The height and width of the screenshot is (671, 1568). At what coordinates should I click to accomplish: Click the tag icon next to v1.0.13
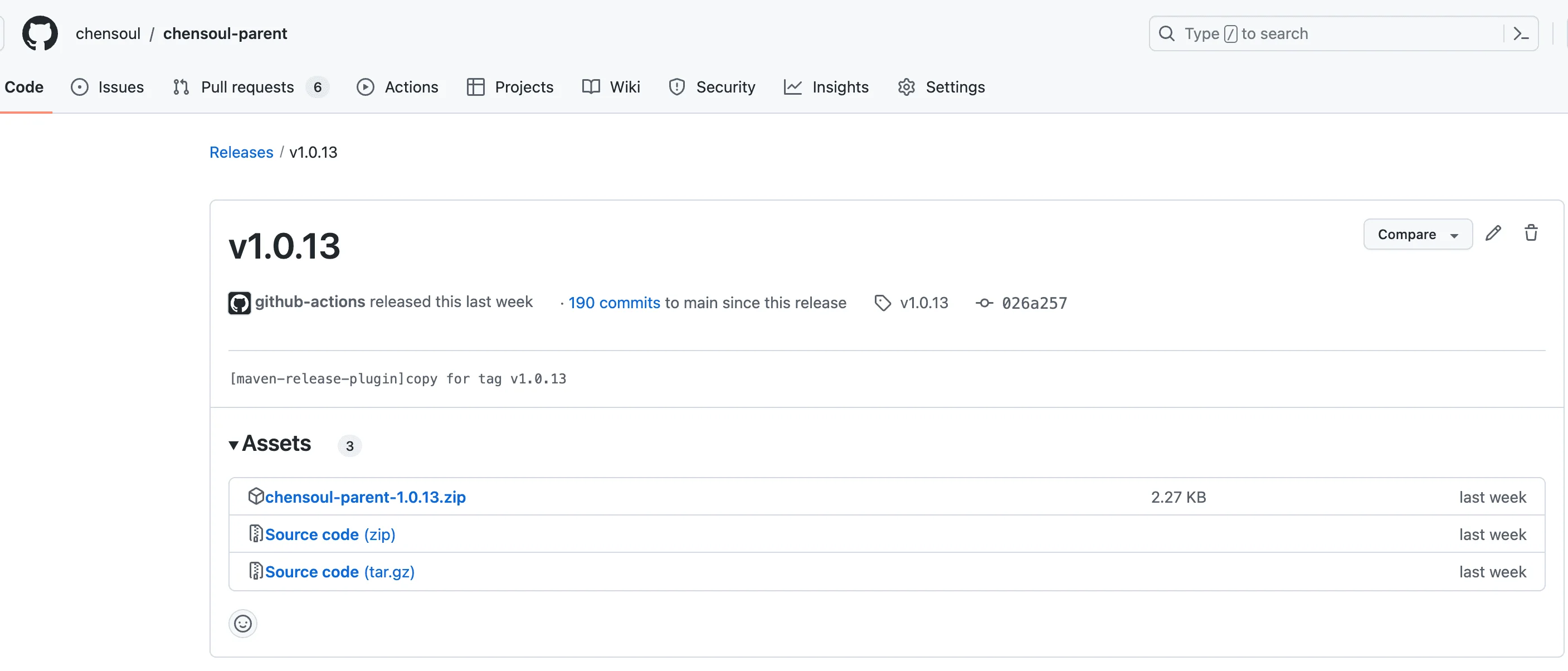click(x=883, y=303)
